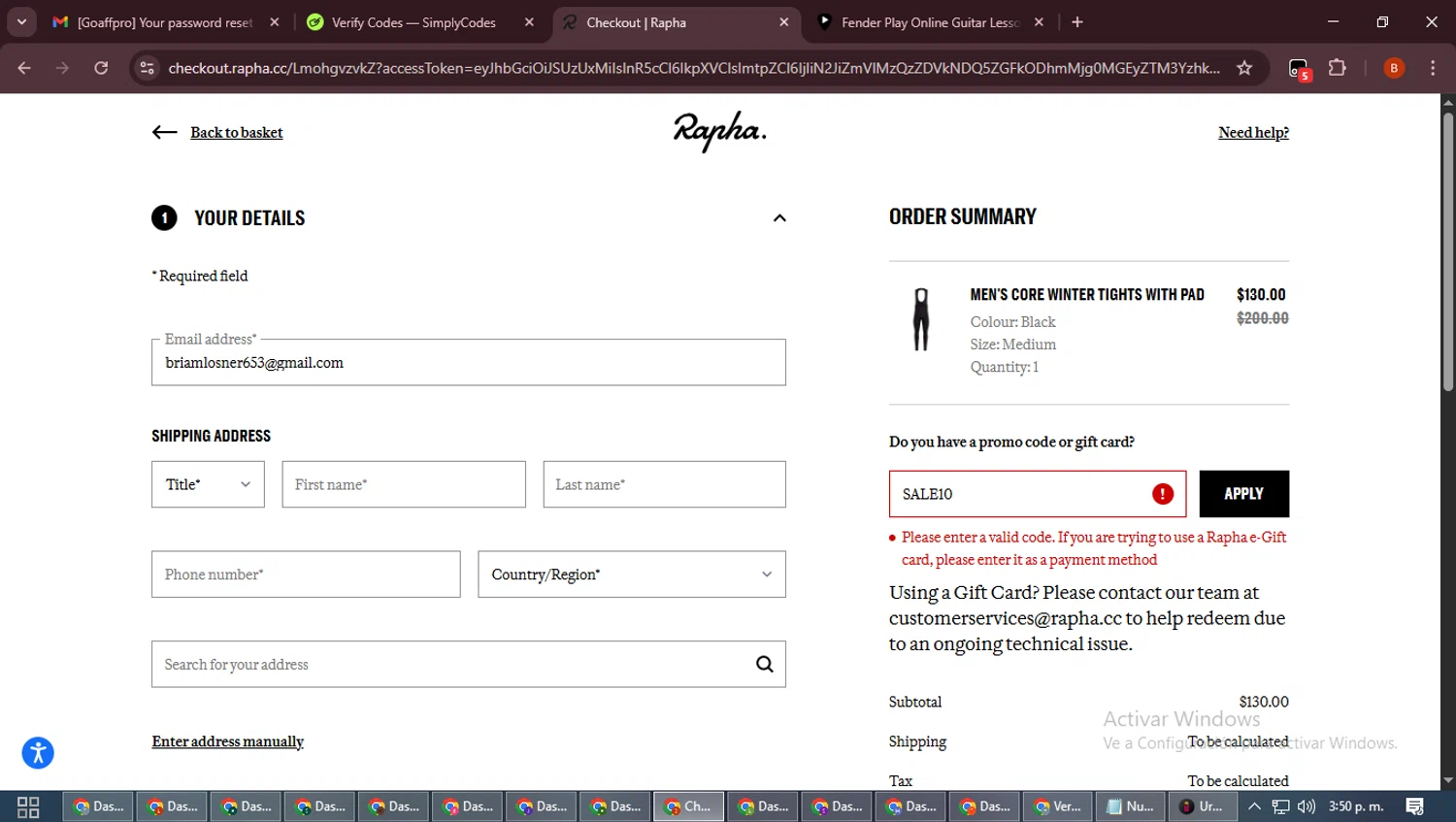The image size is (1456, 822).
Task: Open the Extensions puzzle icon
Action: coord(1338,68)
